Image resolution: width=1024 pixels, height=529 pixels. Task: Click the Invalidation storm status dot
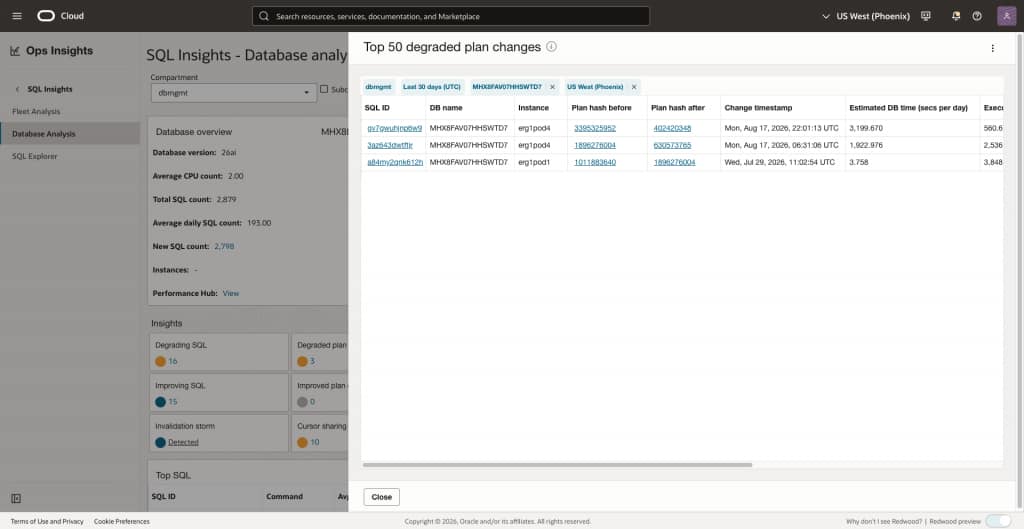(161, 442)
